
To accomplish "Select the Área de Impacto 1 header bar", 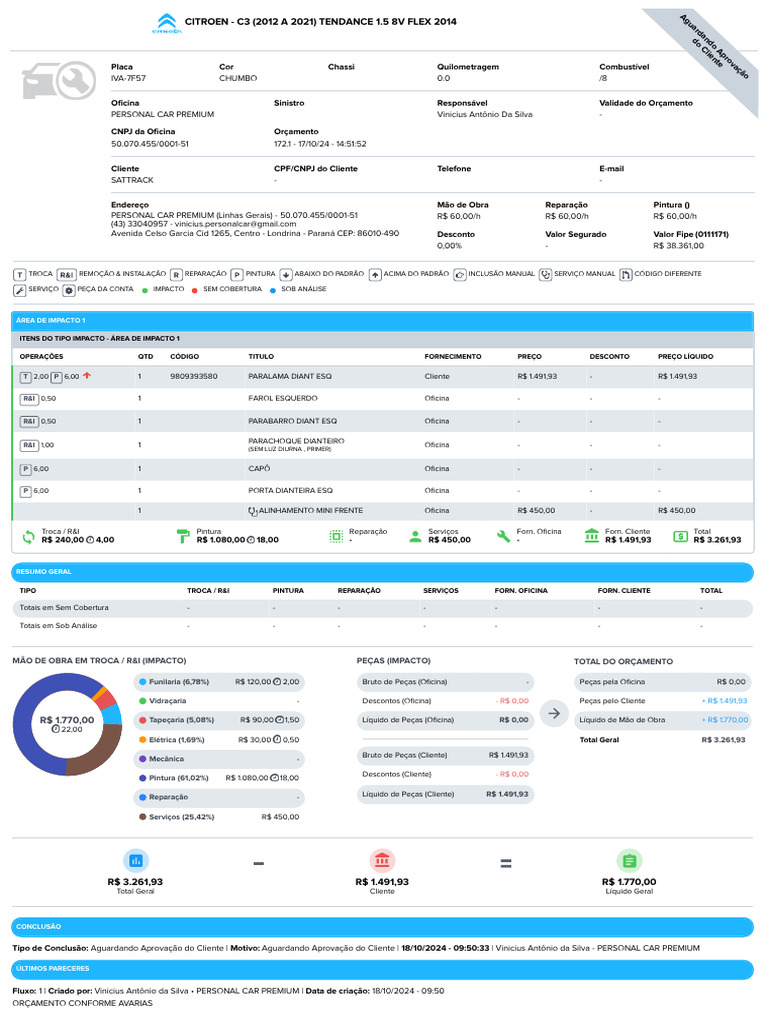I will pos(383,320).
